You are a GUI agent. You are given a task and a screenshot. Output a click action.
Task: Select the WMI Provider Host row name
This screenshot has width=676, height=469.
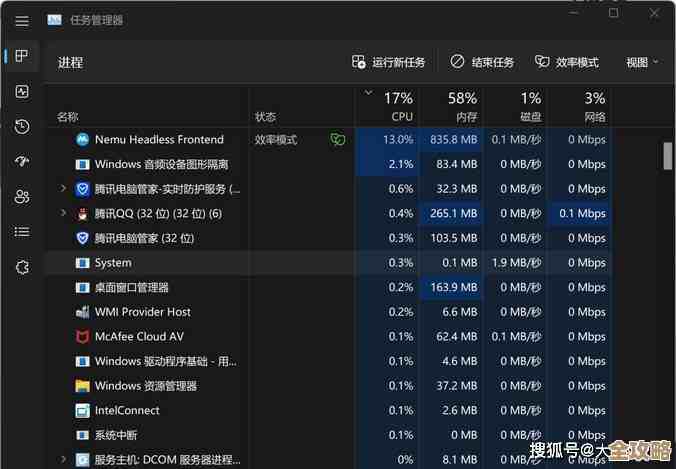pyautogui.click(x=143, y=312)
